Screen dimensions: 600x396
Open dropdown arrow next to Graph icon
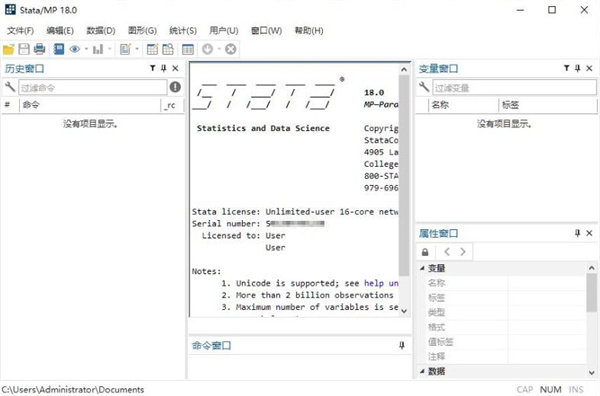tap(109, 49)
